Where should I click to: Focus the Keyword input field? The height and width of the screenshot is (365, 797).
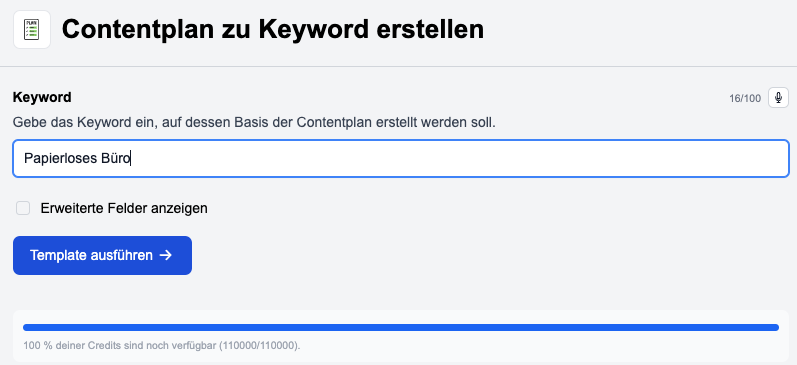pyautogui.click(x=401, y=159)
